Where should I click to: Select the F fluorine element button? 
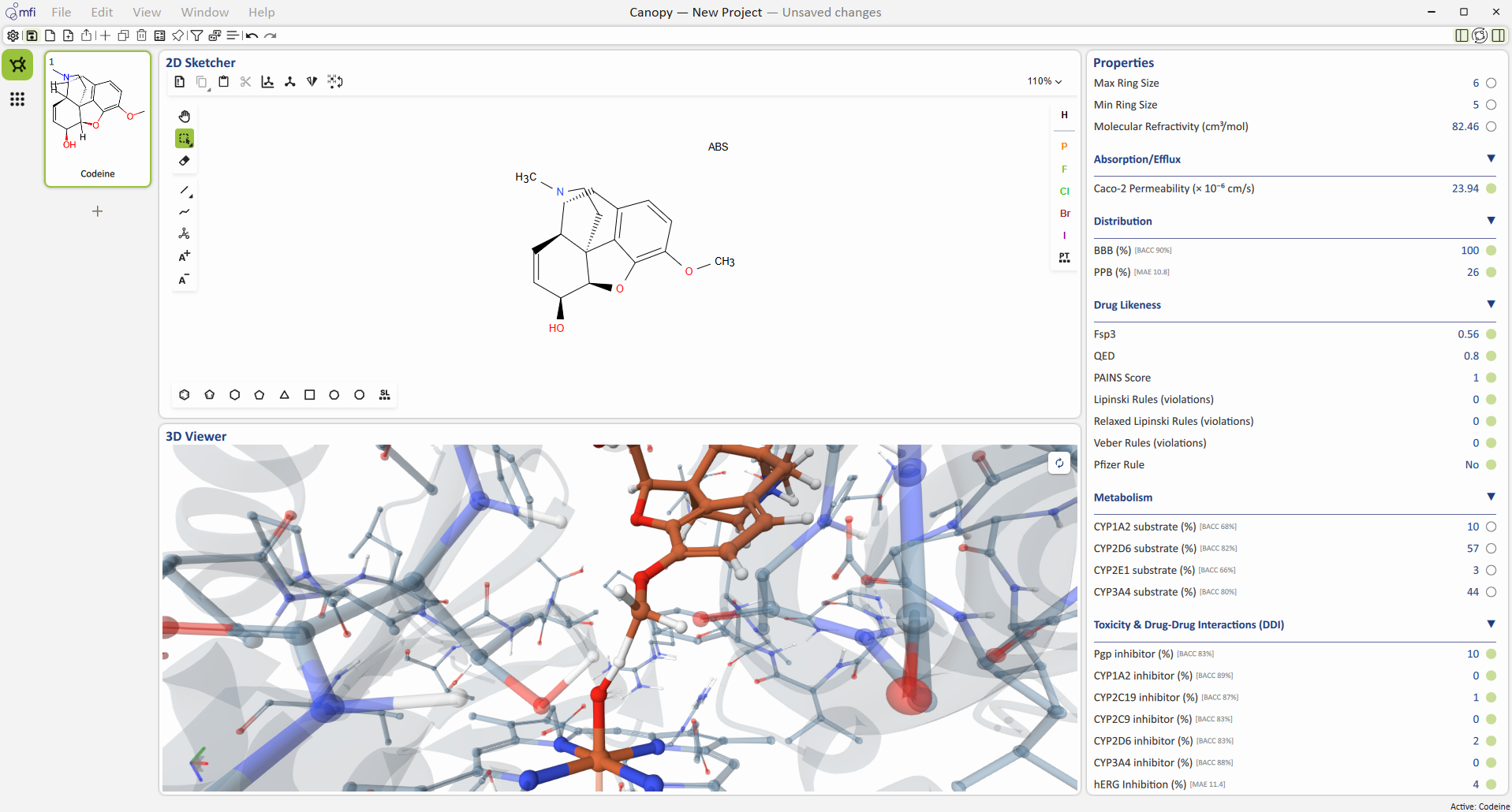point(1065,169)
